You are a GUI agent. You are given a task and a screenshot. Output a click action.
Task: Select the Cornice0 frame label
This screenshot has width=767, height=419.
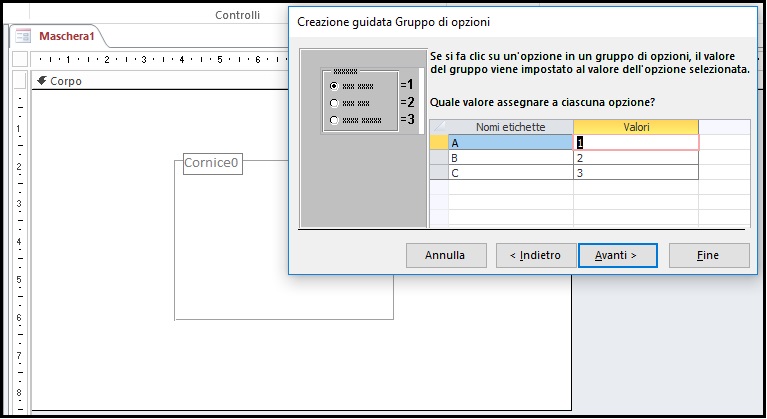pyautogui.click(x=212, y=163)
